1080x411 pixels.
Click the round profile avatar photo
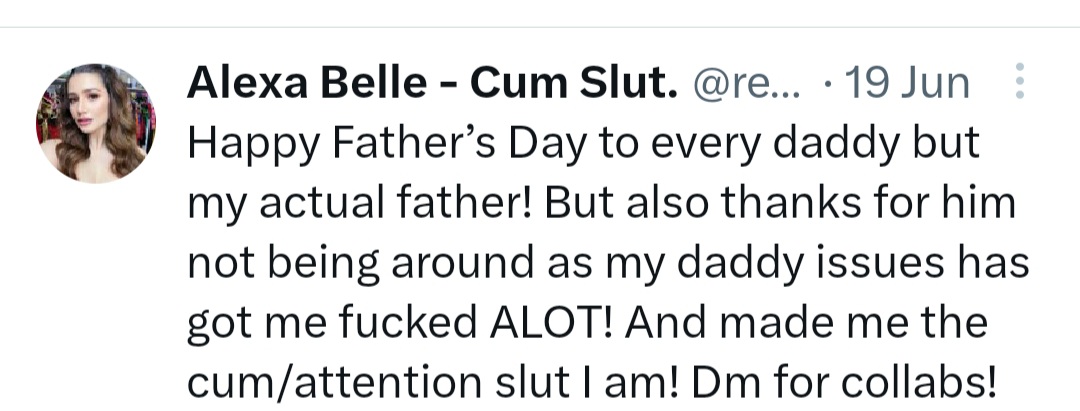[x=96, y=123]
